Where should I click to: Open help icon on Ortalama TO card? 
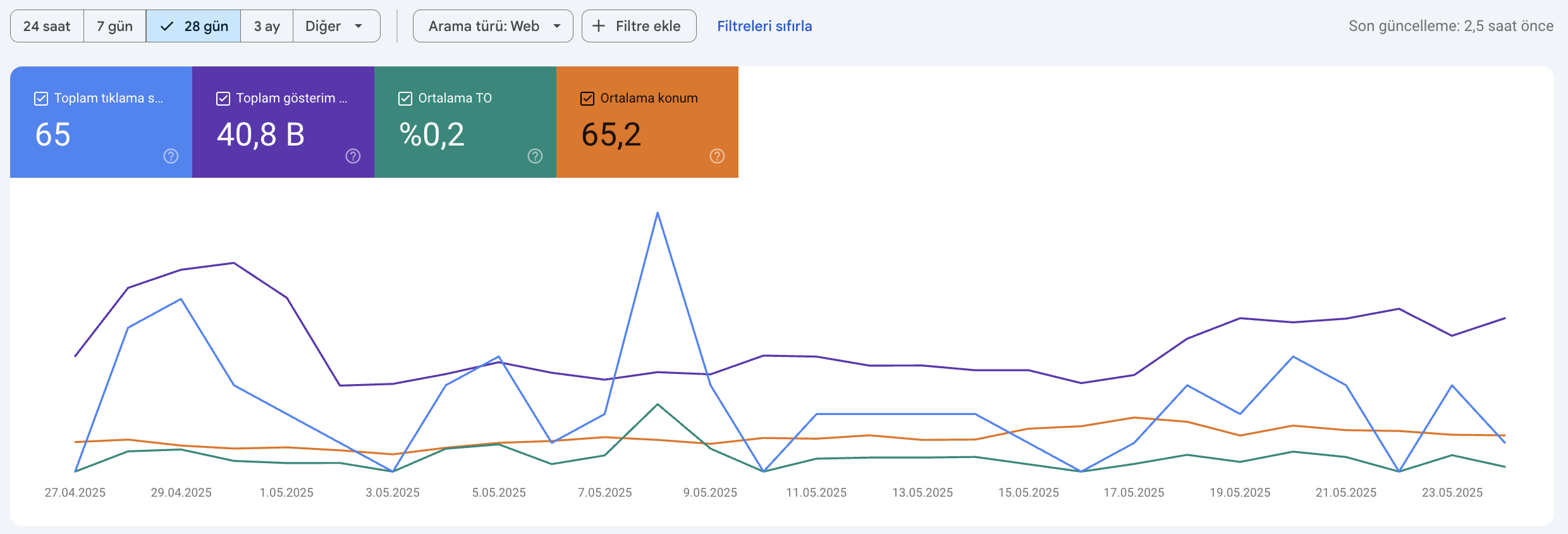coord(535,156)
